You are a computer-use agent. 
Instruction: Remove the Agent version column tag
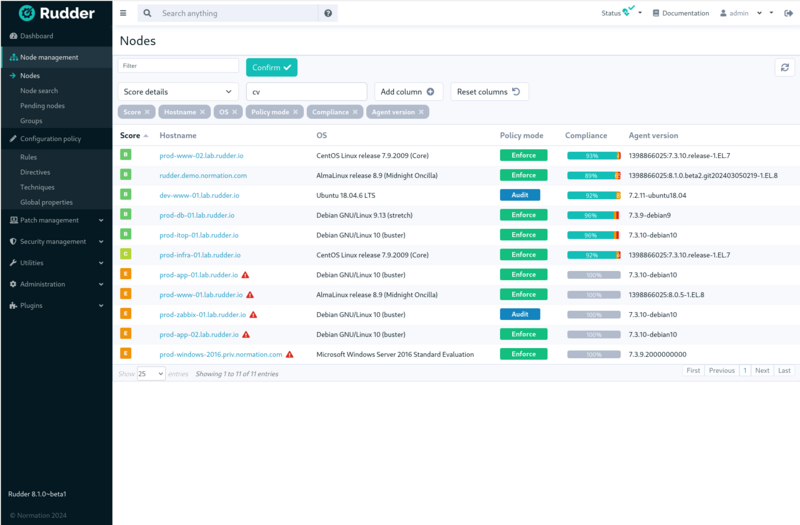click(421, 112)
